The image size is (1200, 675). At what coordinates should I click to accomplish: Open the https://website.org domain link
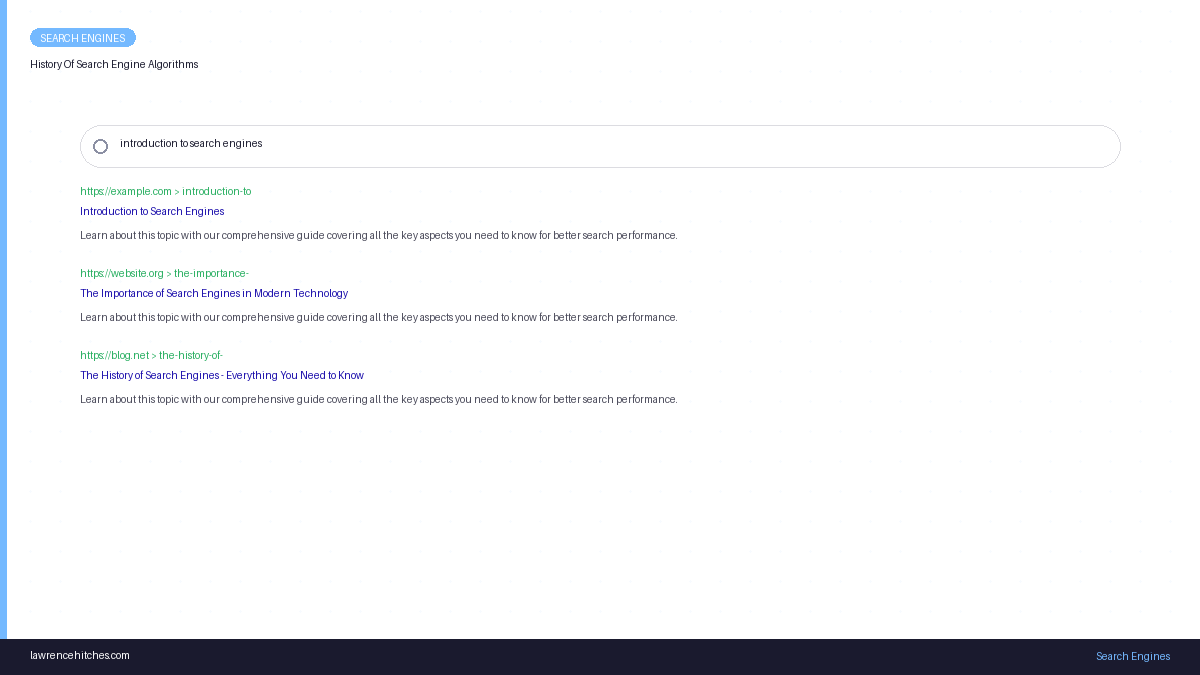(122, 274)
